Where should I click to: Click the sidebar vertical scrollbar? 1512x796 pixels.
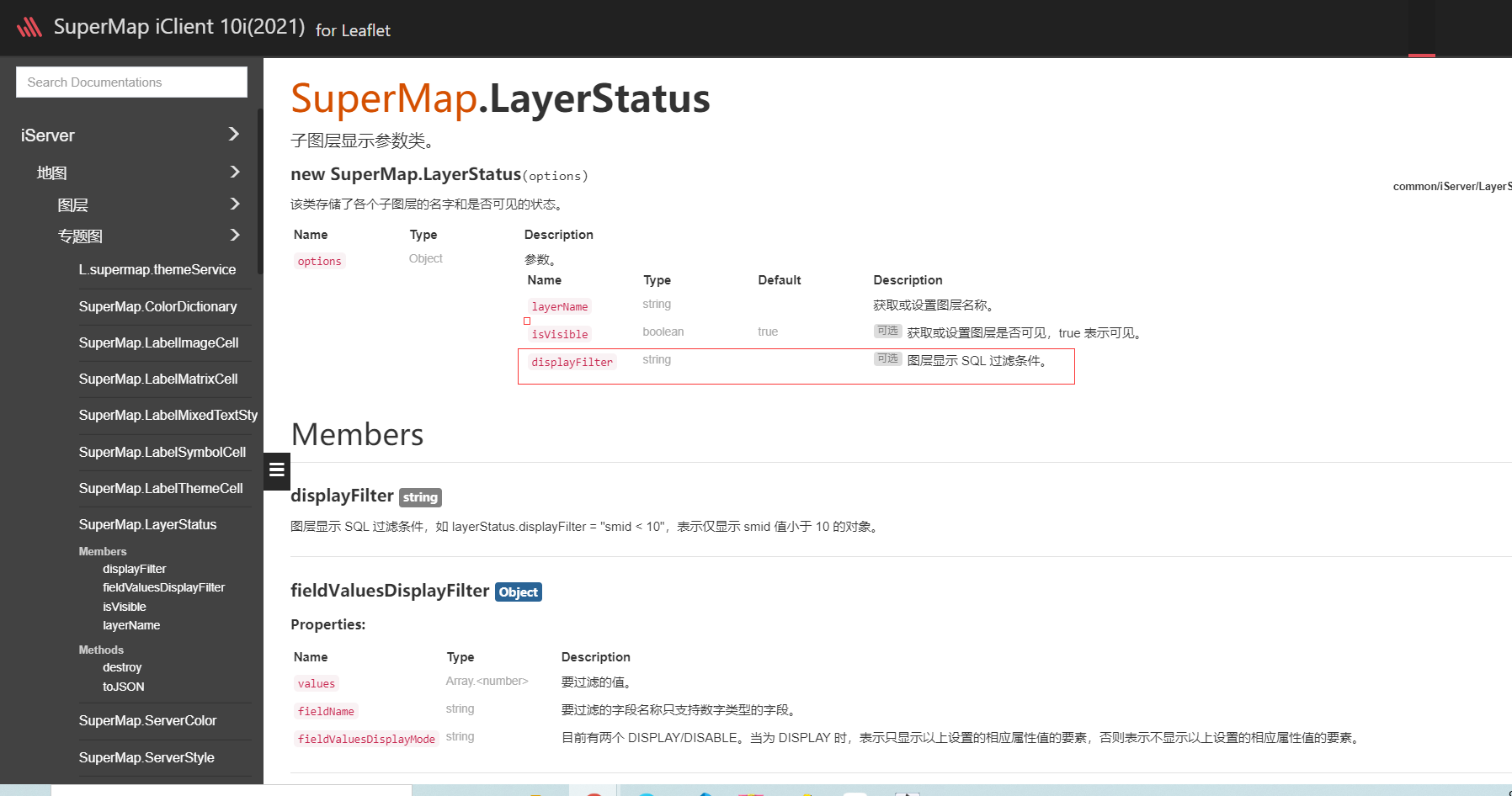click(x=260, y=192)
